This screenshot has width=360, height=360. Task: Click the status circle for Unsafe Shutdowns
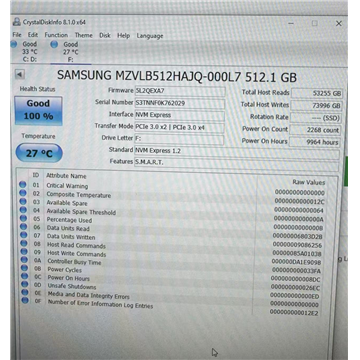click(x=24, y=284)
